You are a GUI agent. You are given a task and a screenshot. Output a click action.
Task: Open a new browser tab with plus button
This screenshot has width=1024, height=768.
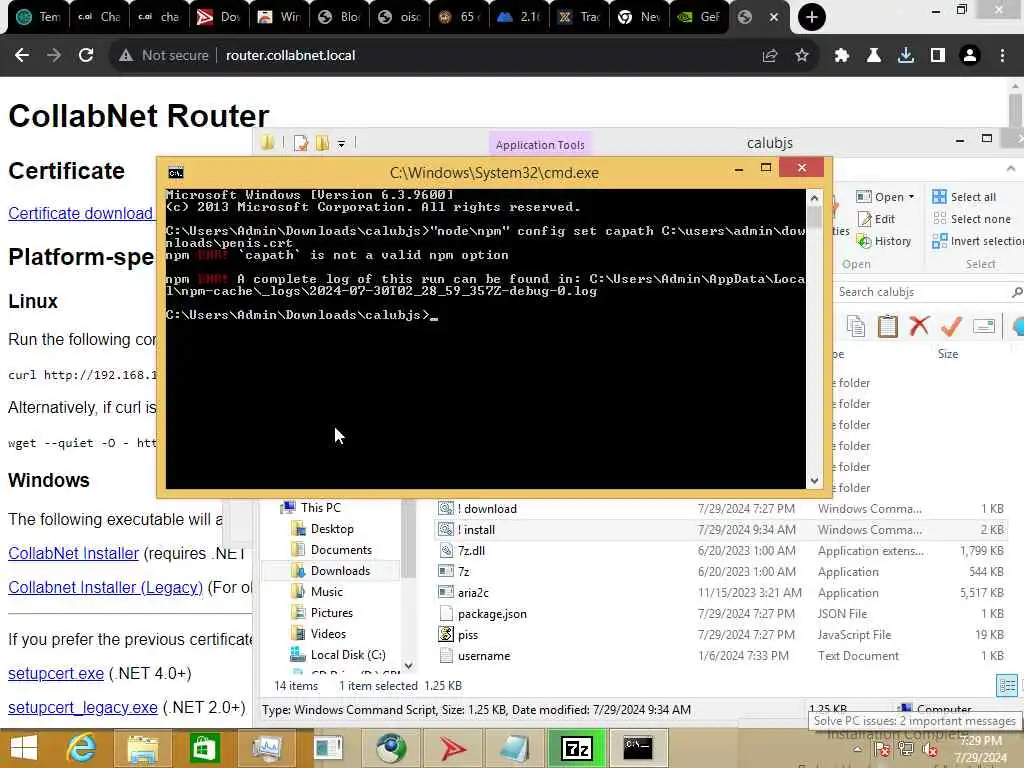[x=811, y=17]
